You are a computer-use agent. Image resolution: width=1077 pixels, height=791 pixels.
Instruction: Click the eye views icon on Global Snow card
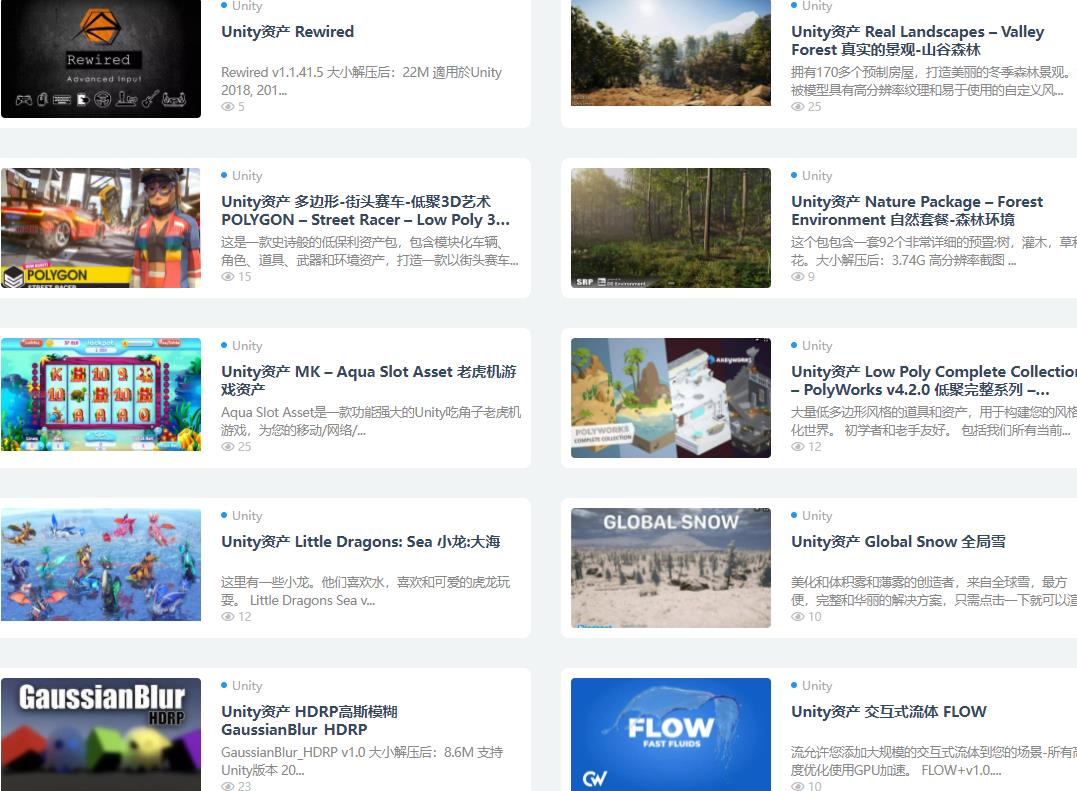tap(797, 617)
